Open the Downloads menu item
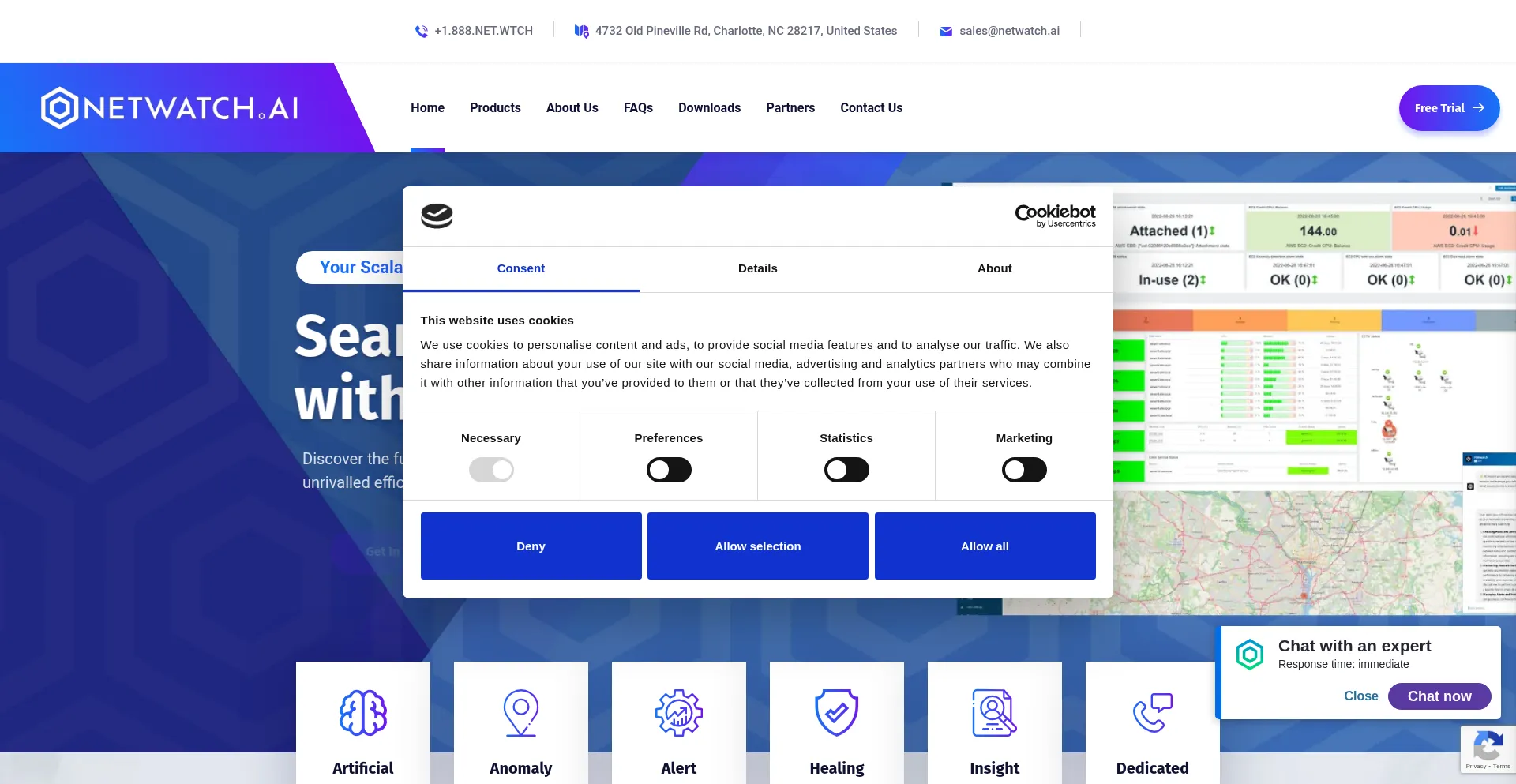1516x784 pixels. pos(709,108)
